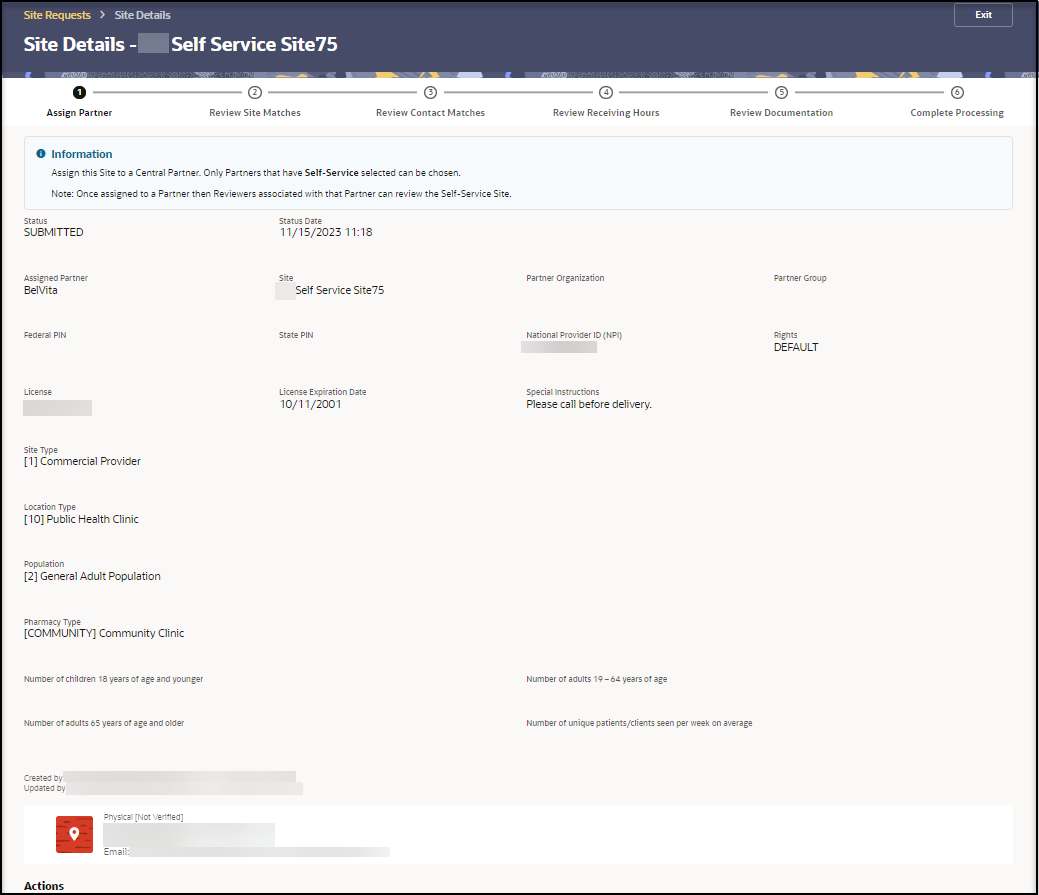Click the page title Site Details heading
Image resolution: width=1039 pixels, height=895 pixels.
(x=180, y=44)
